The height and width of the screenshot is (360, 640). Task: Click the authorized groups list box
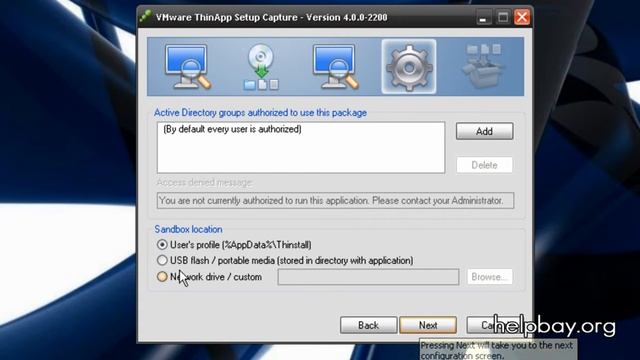301,147
